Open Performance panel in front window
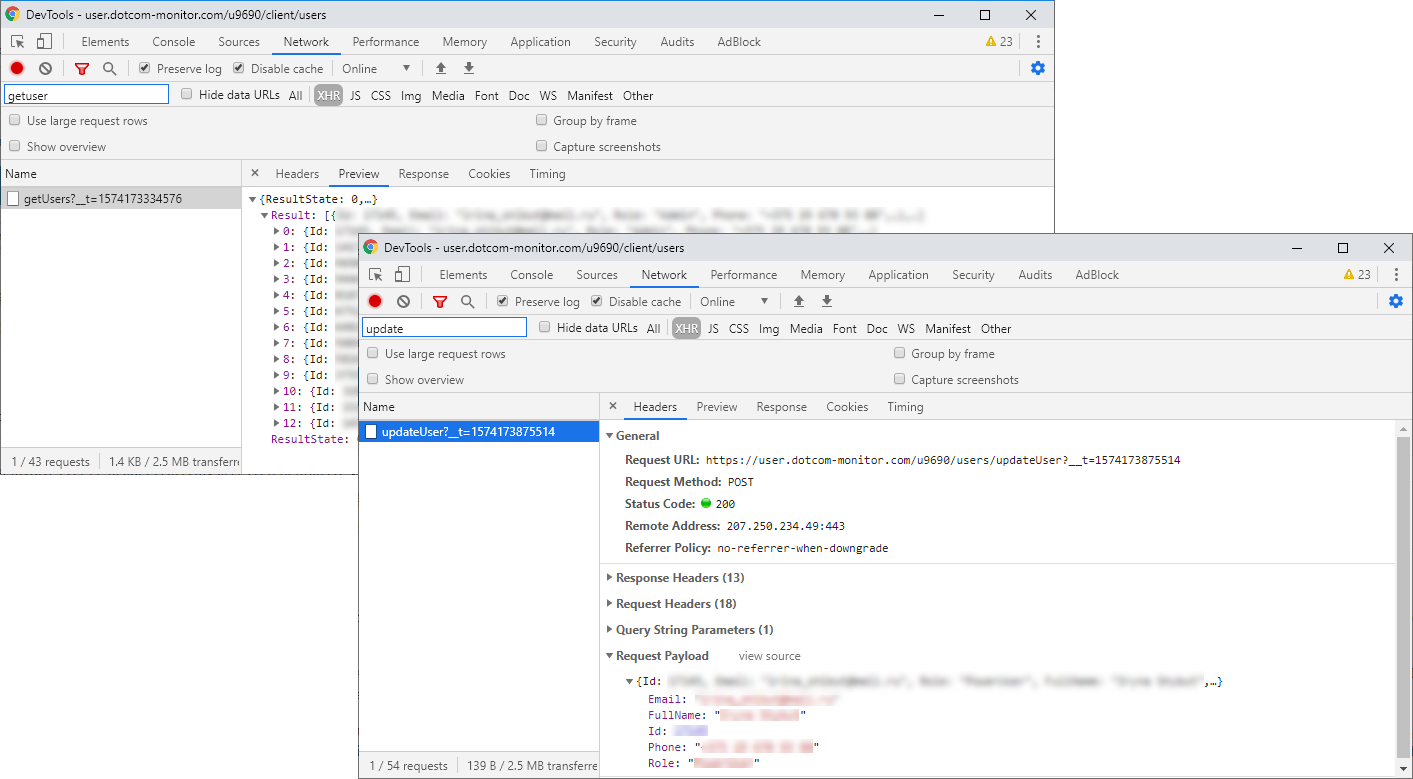 (x=744, y=274)
